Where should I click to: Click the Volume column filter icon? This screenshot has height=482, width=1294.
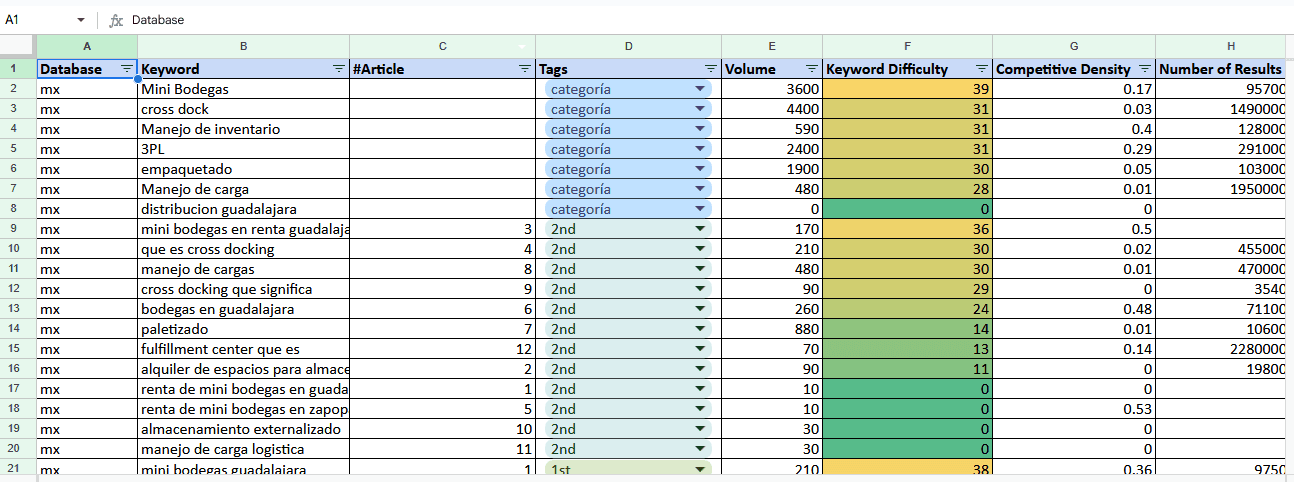coord(812,69)
